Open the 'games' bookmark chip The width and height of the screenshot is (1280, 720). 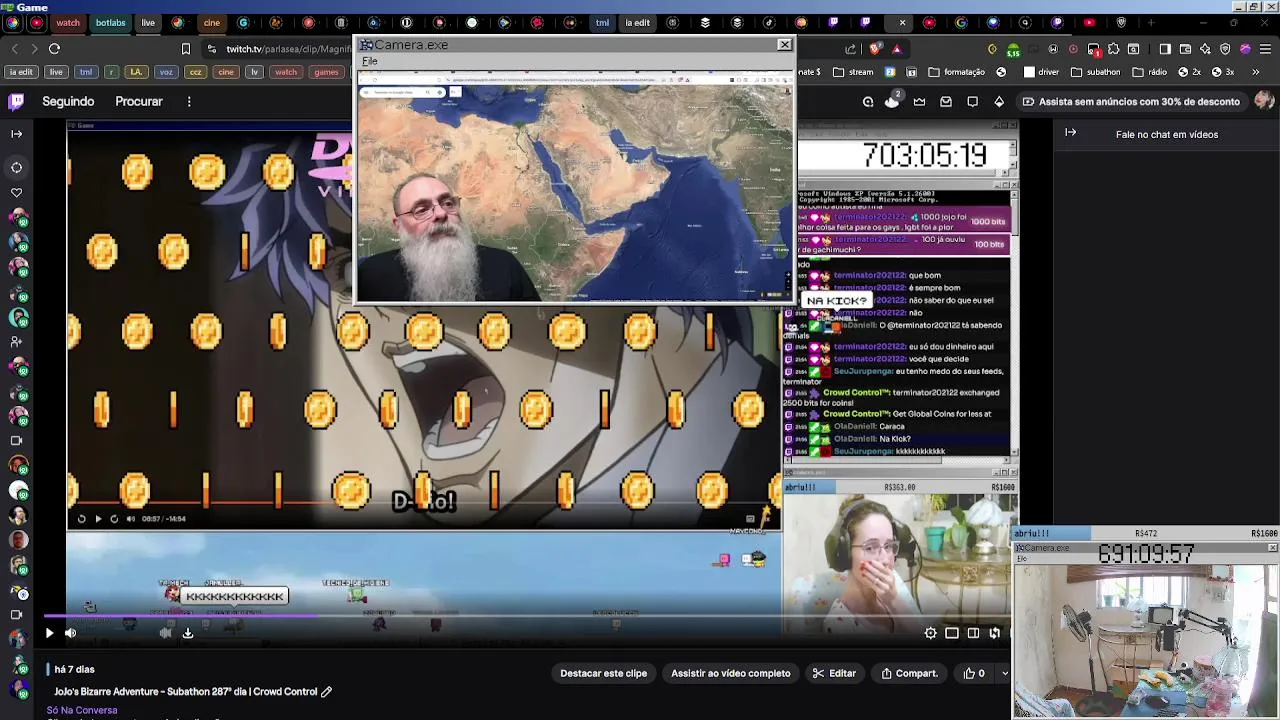[x=326, y=72]
